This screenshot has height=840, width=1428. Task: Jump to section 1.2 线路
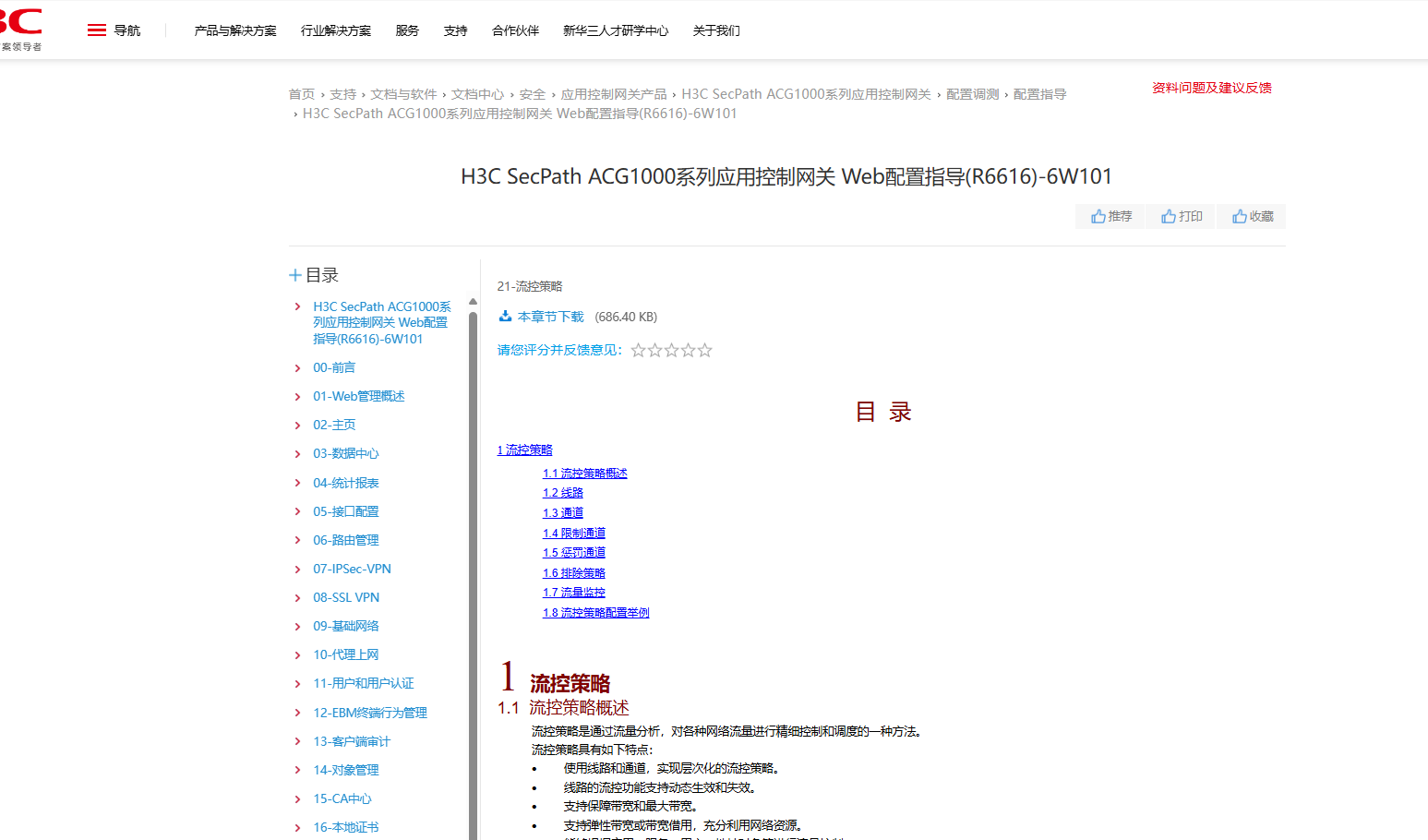[x=563, y=493]
